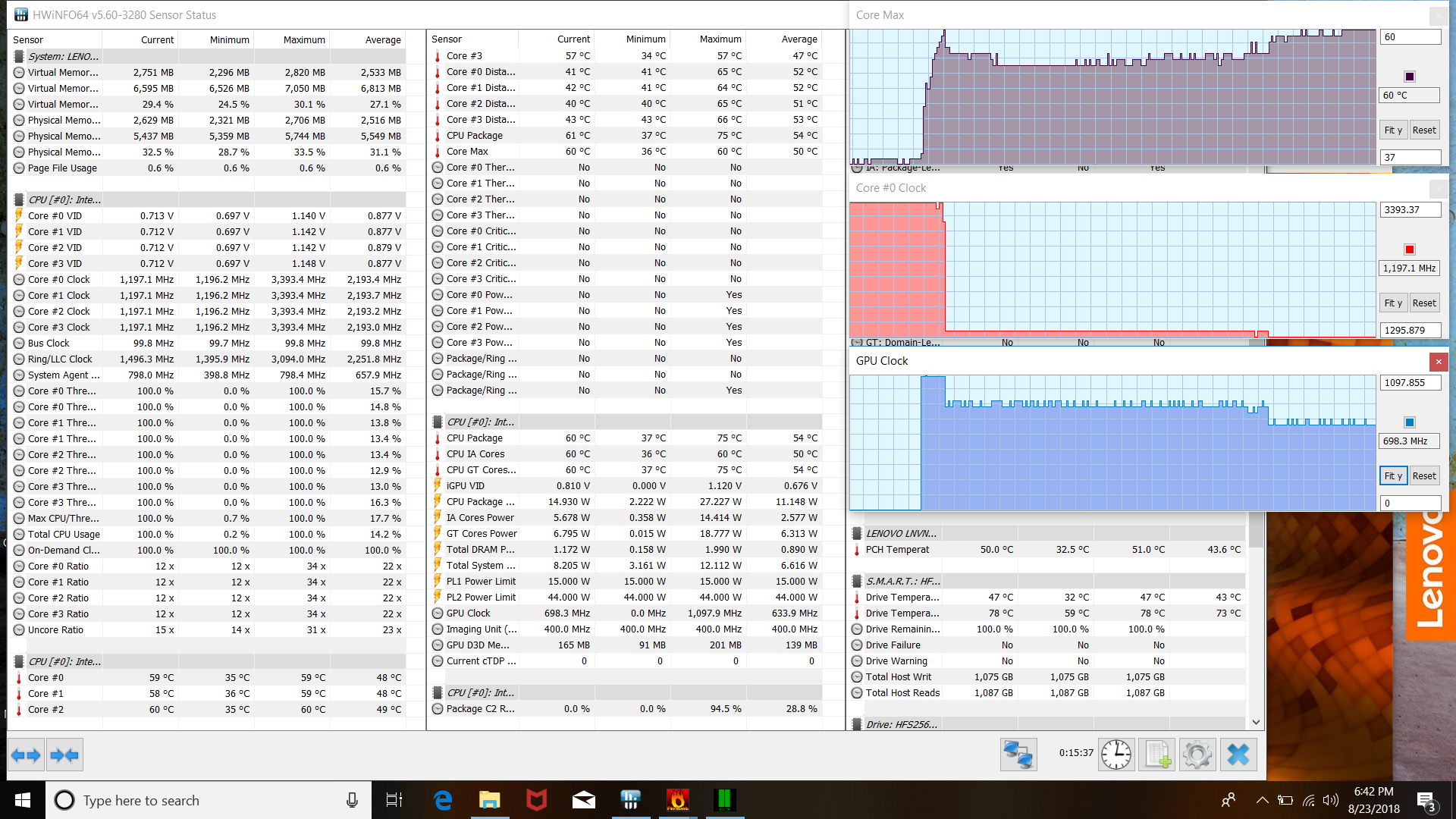Click red color swatch in Core #0 Clock

tap(1409, 249)
